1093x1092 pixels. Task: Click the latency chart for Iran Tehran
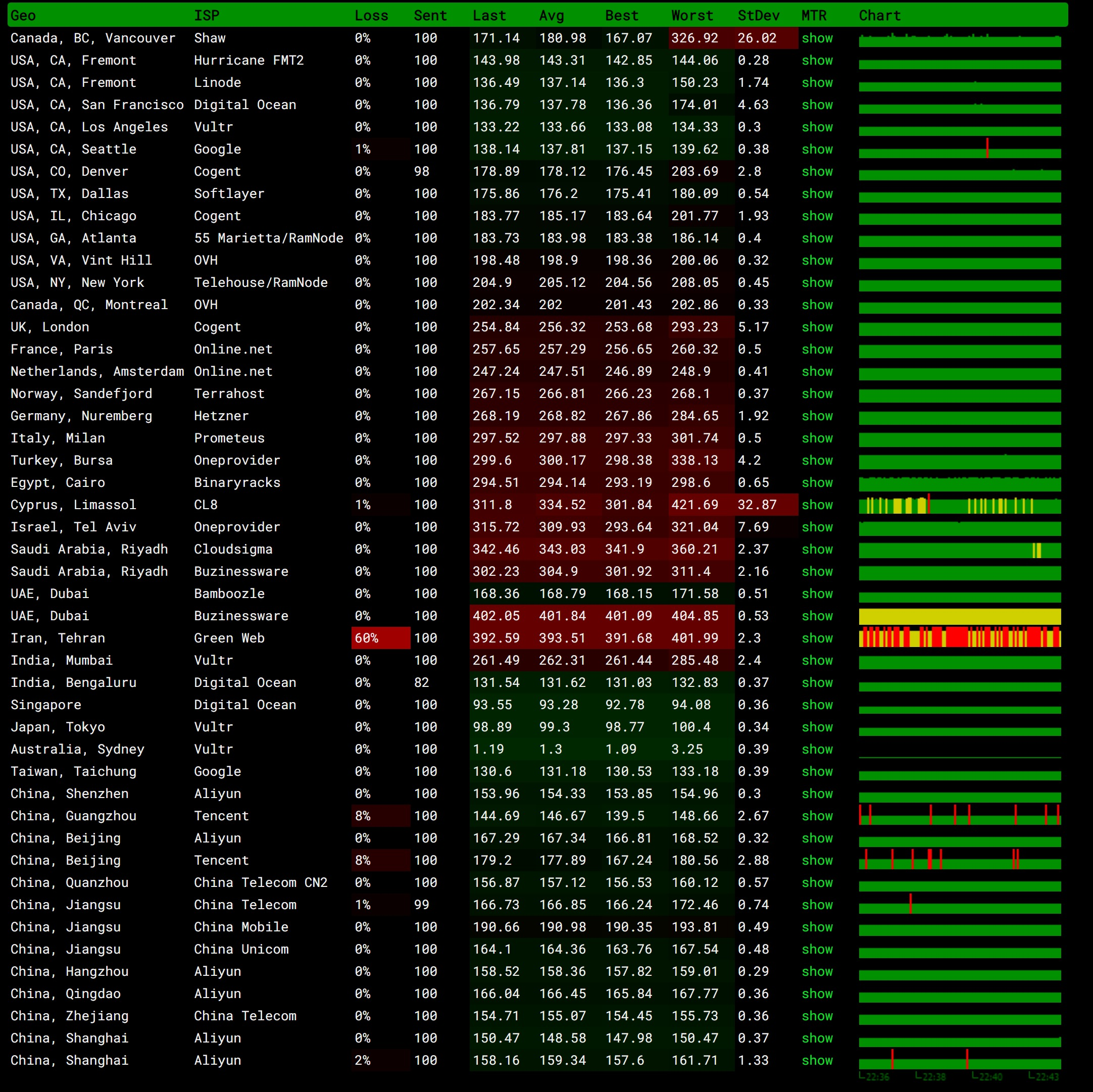click(x=960, y=637)
